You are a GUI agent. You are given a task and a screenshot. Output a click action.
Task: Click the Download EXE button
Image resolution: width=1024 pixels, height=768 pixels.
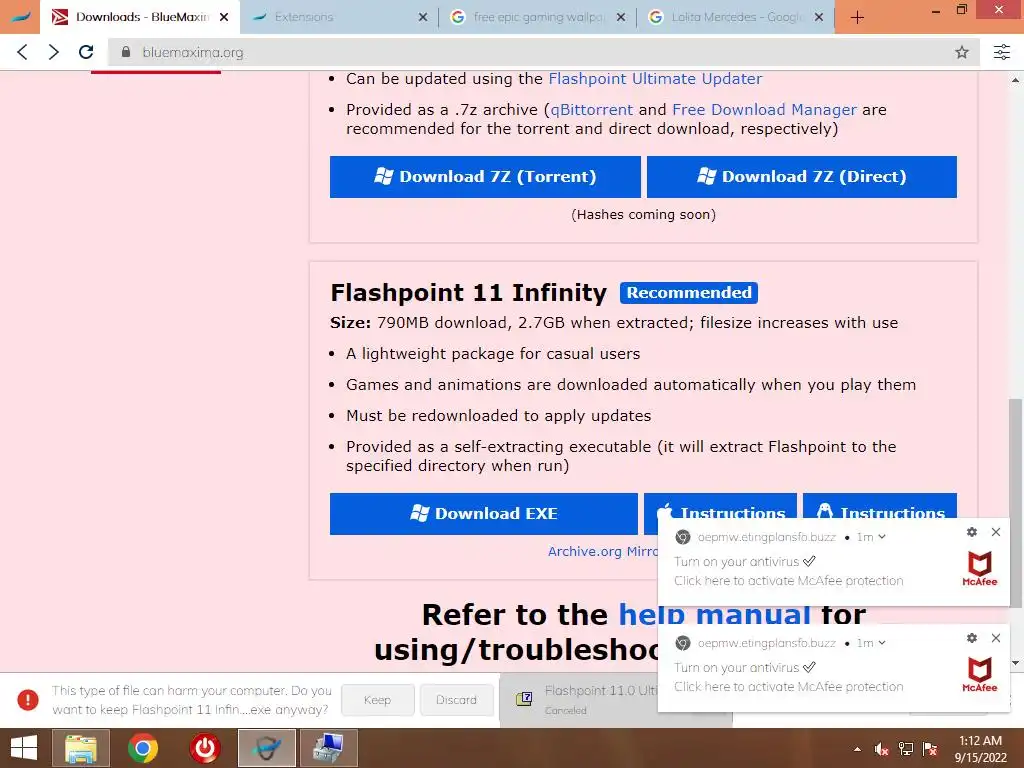click(x=484, y=513)
